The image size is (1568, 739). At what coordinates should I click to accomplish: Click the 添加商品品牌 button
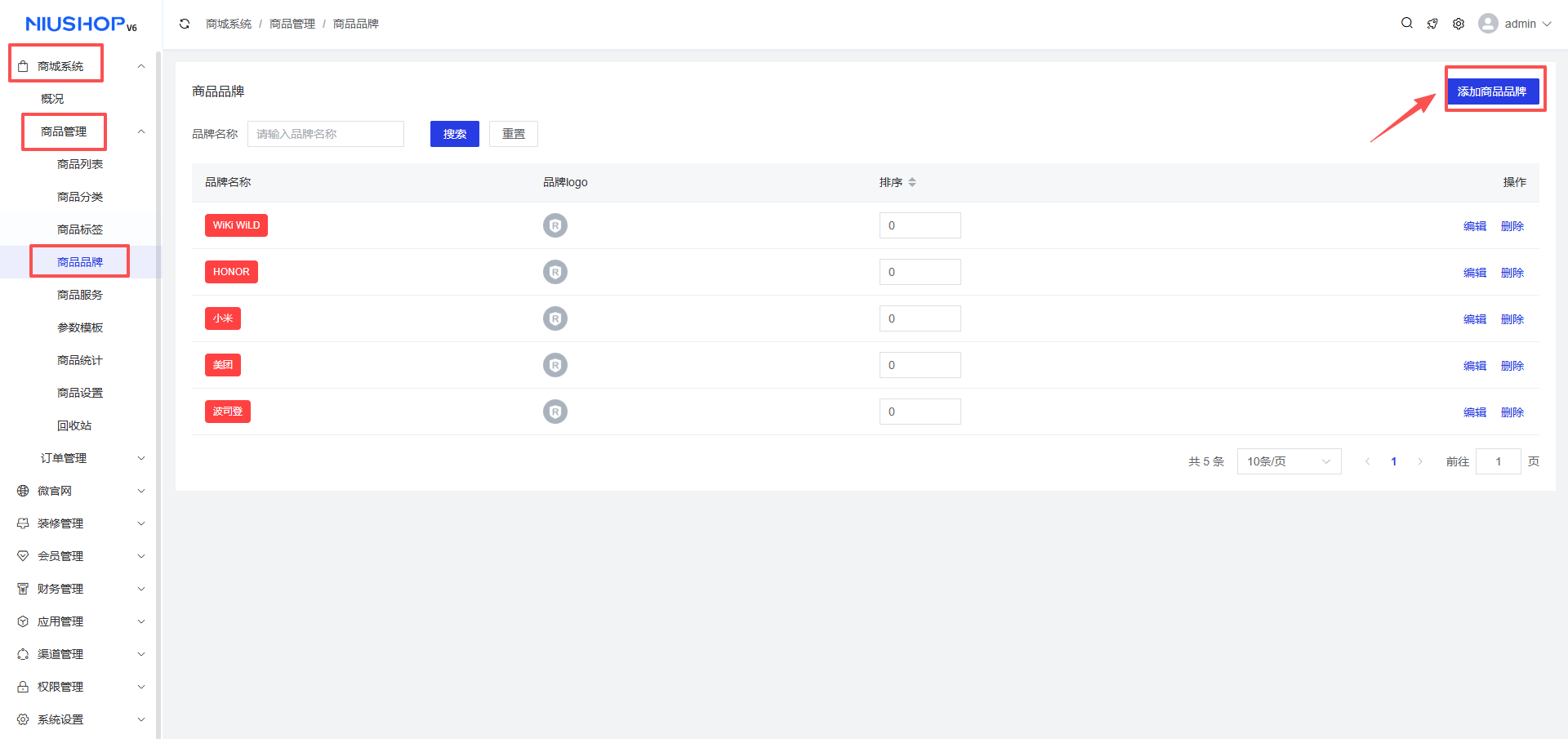1492,91
